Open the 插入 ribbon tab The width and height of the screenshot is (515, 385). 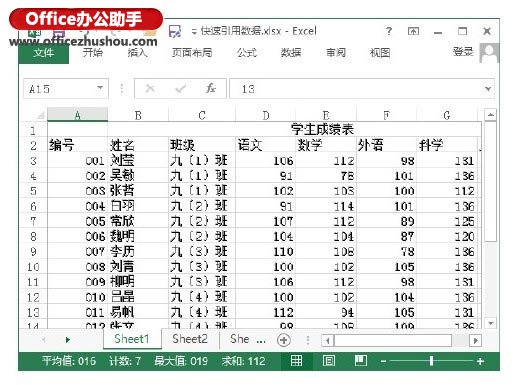pos(137,53)
